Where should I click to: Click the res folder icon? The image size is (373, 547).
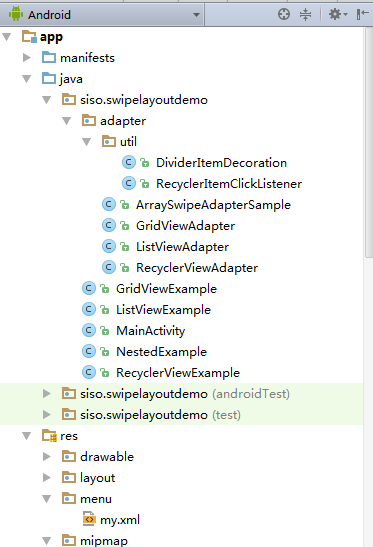coord(49,436)
